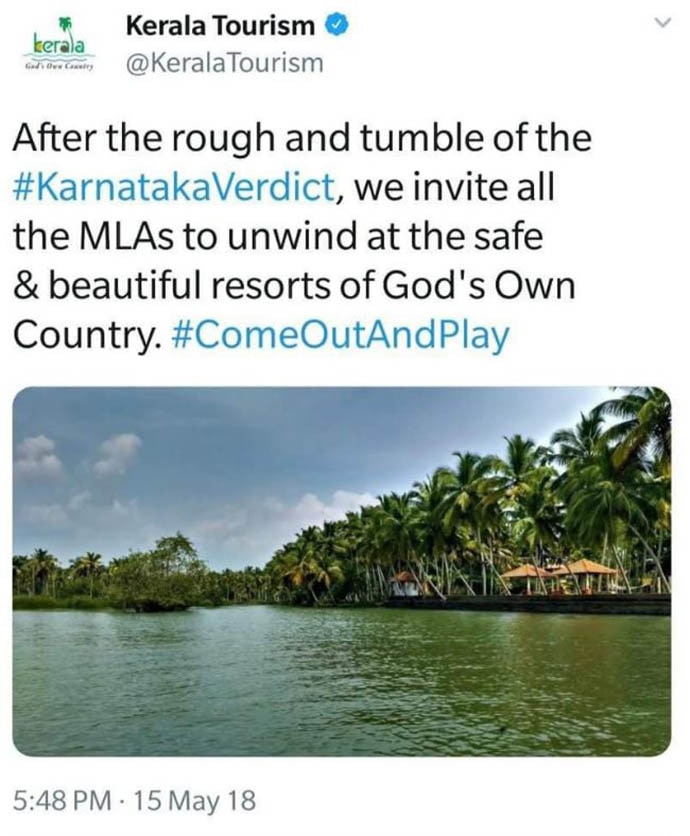Open the tweet options chevron menu
Image resolution: width=690 pixels, height=836 pixels.
(661, 24)
